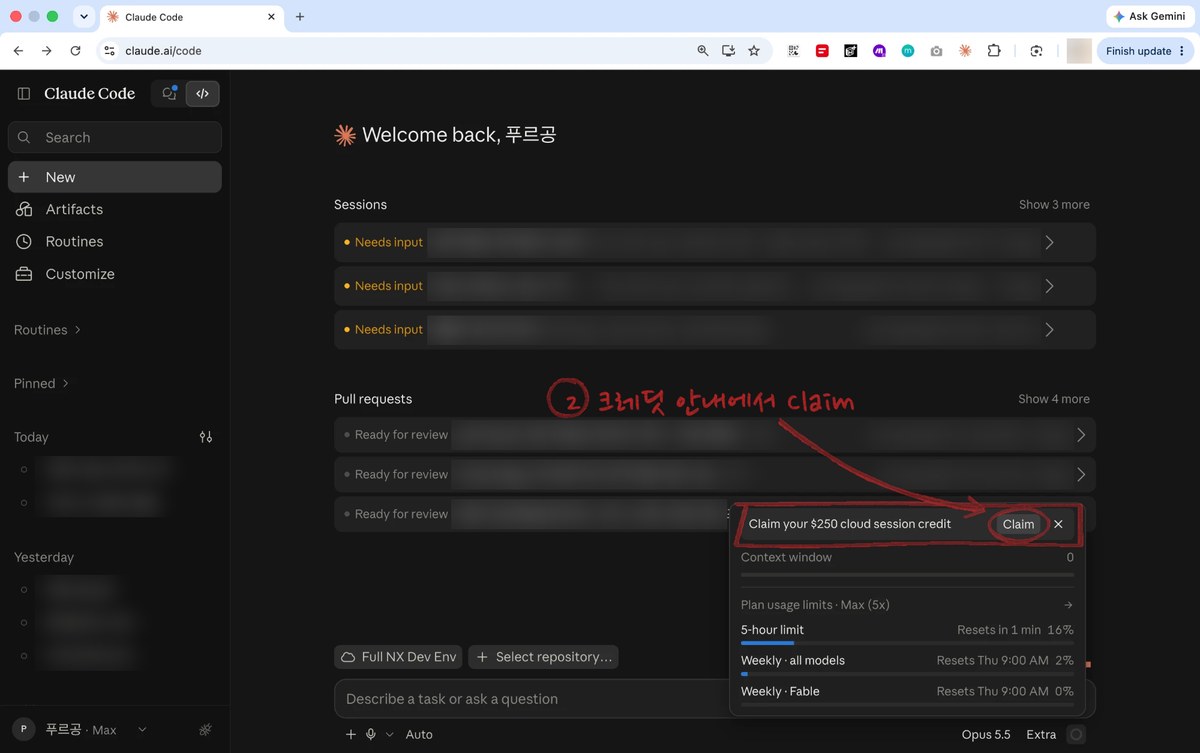The height and width of the screenshot is (753, 1200).
Task: Click the sparkle icon beside the account menu
Action: [205, 730]
